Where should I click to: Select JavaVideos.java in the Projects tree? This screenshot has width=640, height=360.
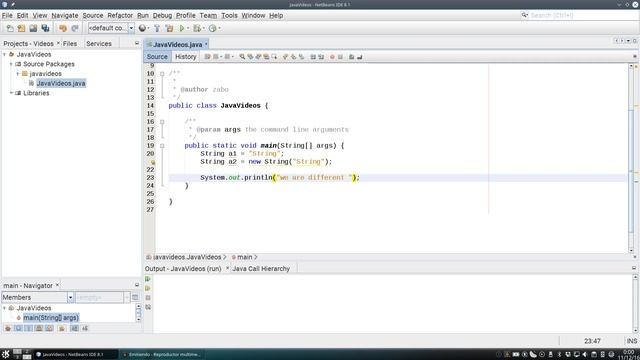tap(61, 83)
